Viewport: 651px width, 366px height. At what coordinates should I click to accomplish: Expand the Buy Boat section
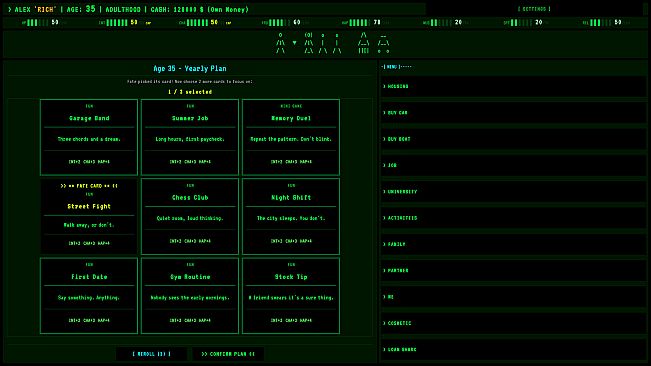coord(514,139)
